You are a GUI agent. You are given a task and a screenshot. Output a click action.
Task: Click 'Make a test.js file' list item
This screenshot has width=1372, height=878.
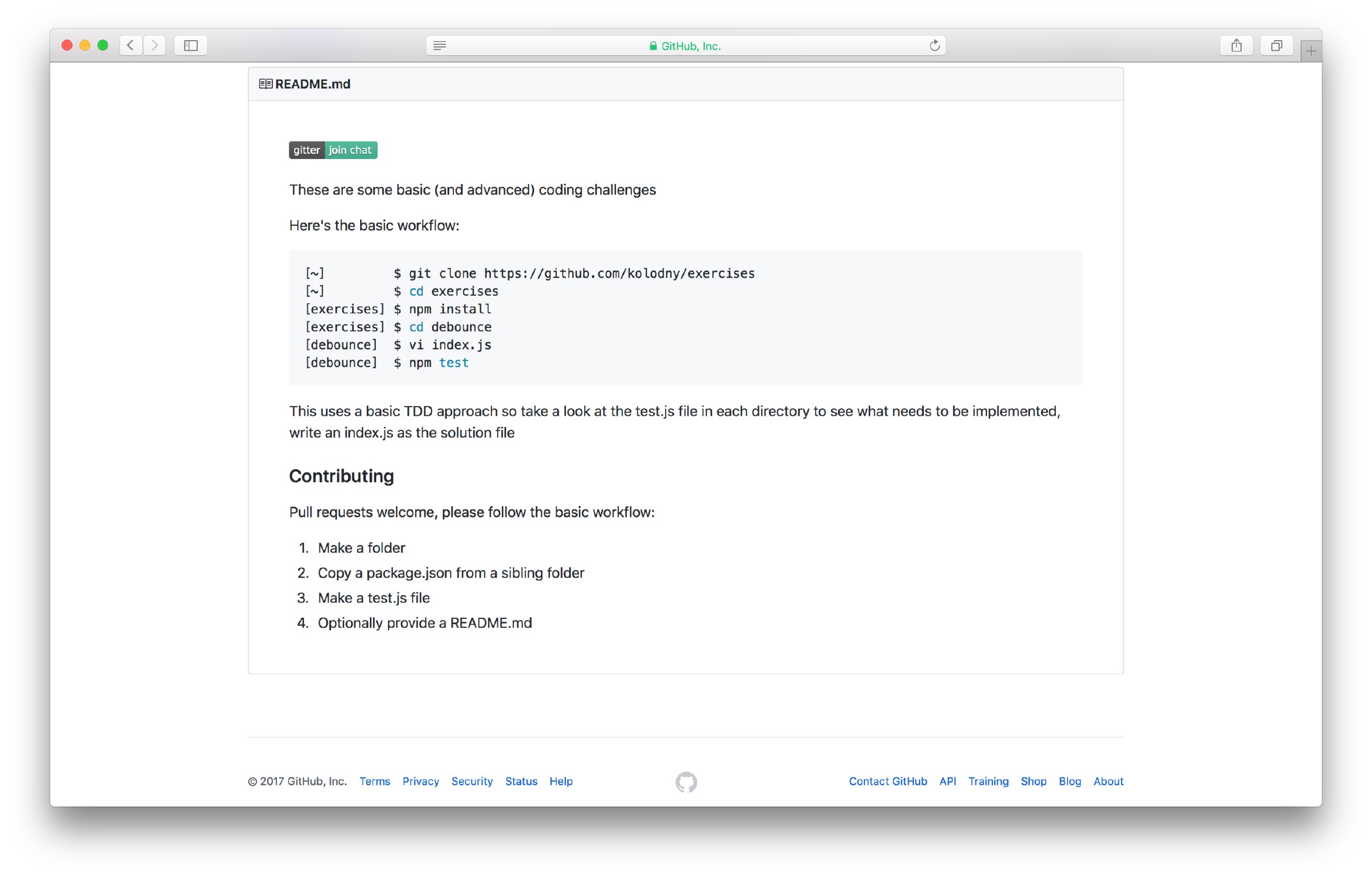tap(374, 597)
